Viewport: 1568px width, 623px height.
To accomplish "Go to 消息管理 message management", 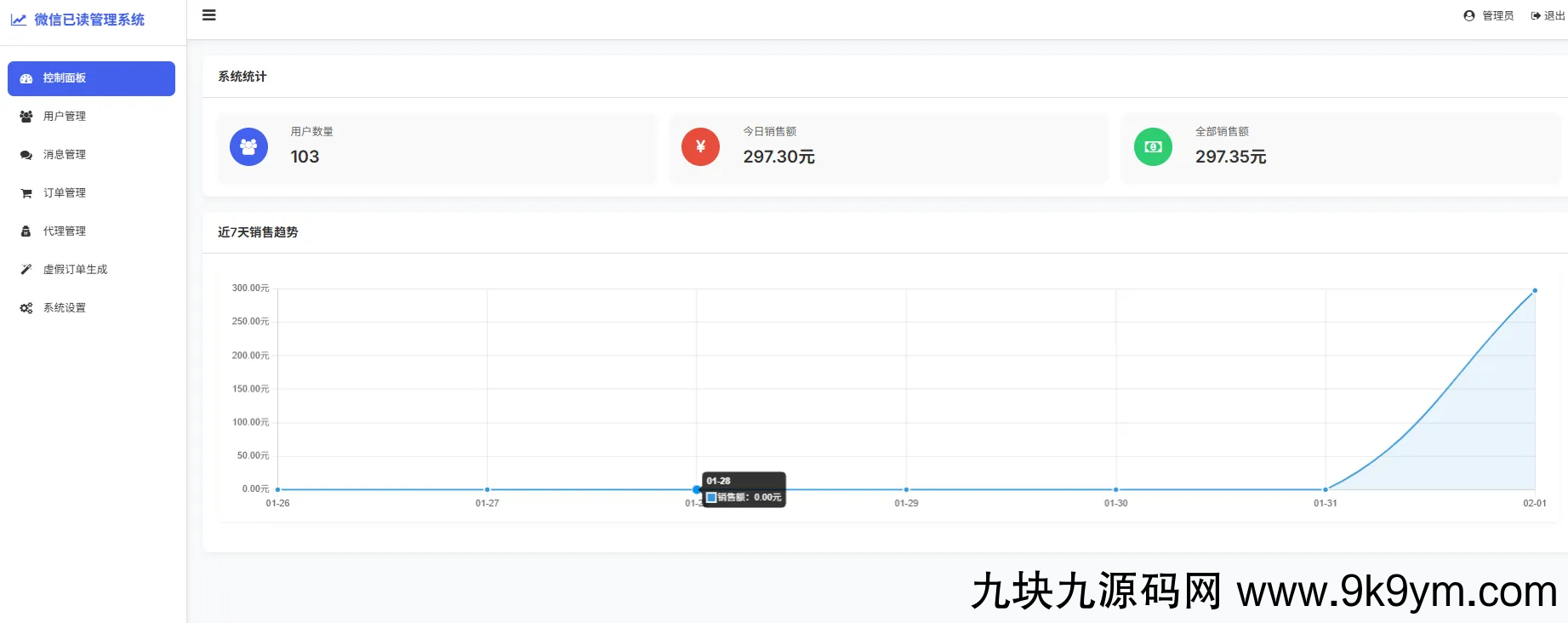I will tap(65, 155).
